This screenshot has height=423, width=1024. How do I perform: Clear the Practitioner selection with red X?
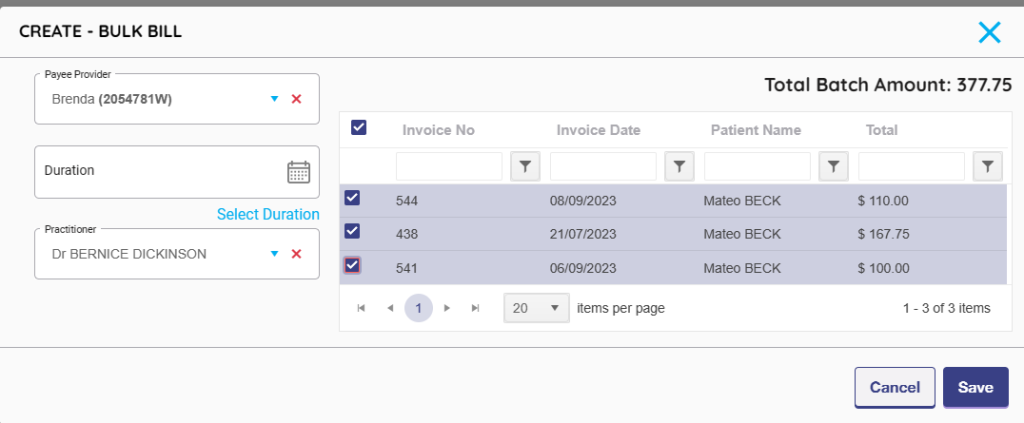point(296,254)
